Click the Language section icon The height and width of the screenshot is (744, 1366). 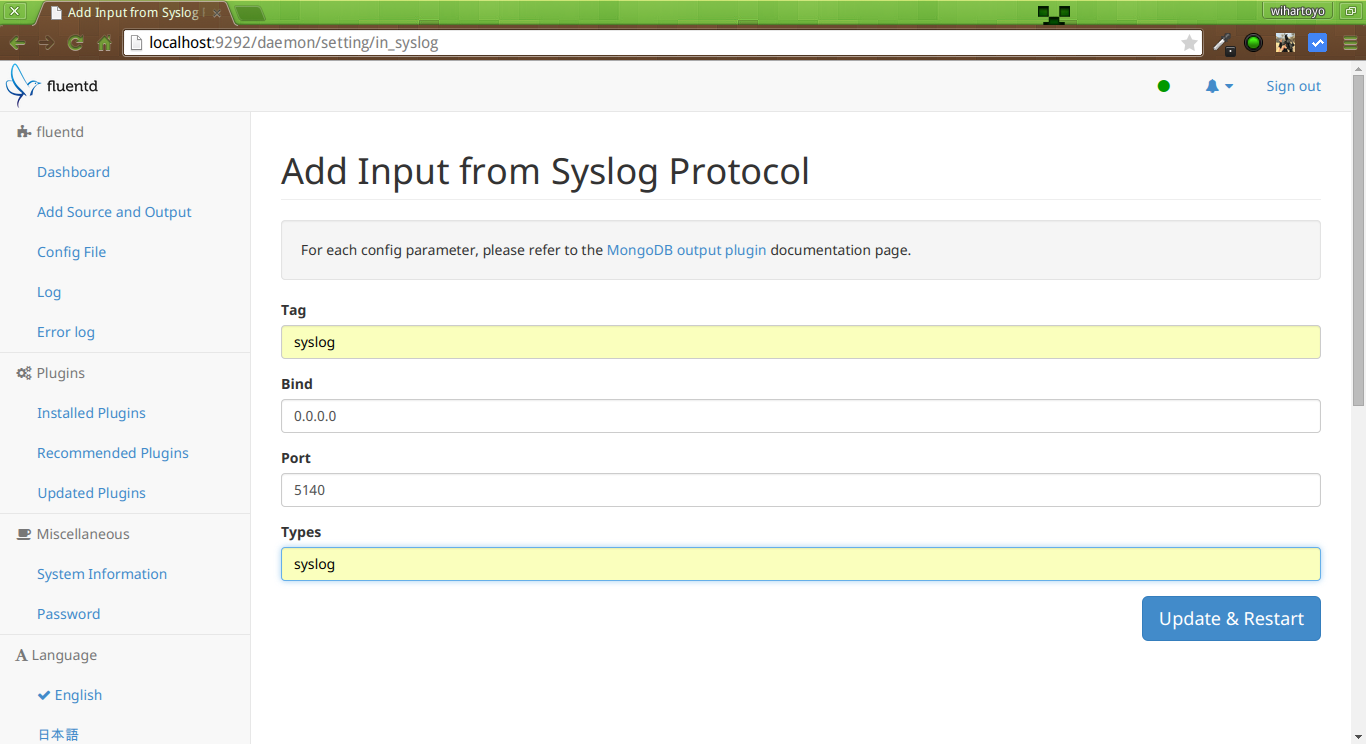point(21,654)
